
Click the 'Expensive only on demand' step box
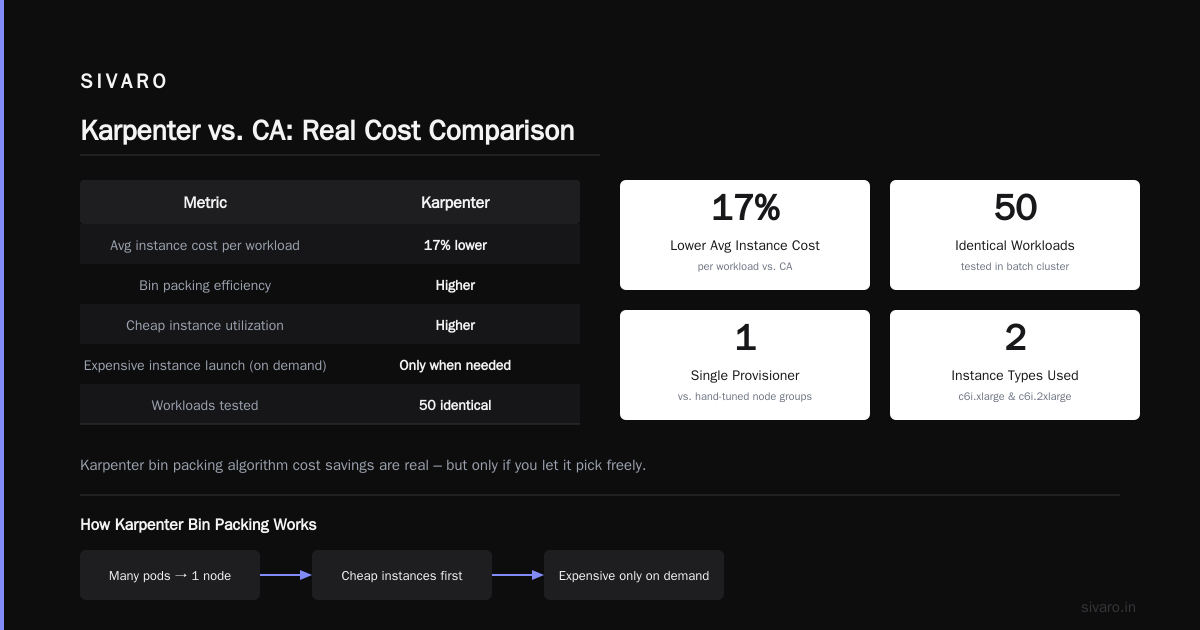[634, 575]
